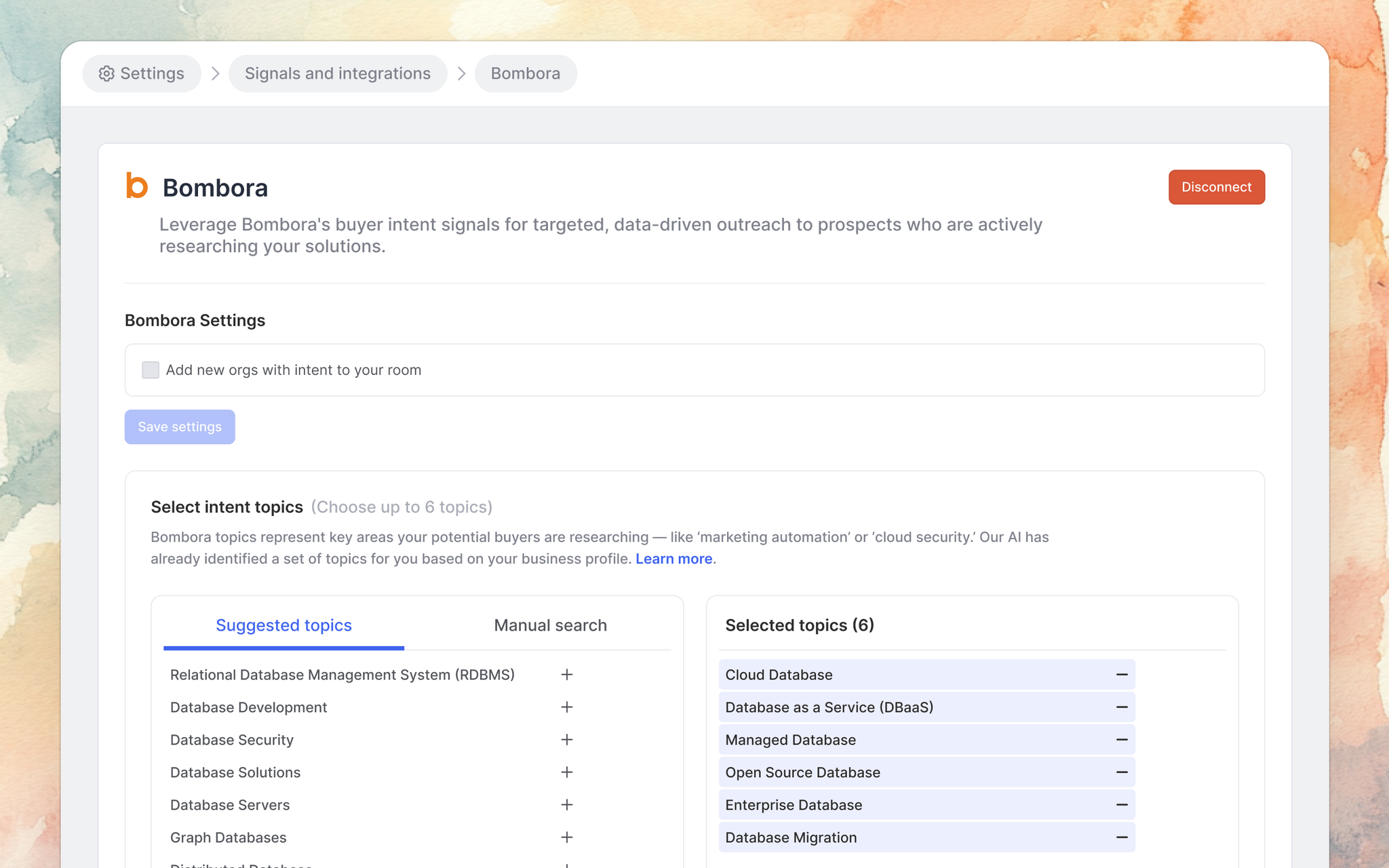
Task: Go to Settings breadcrumb with gear icon
Action: 142,73
